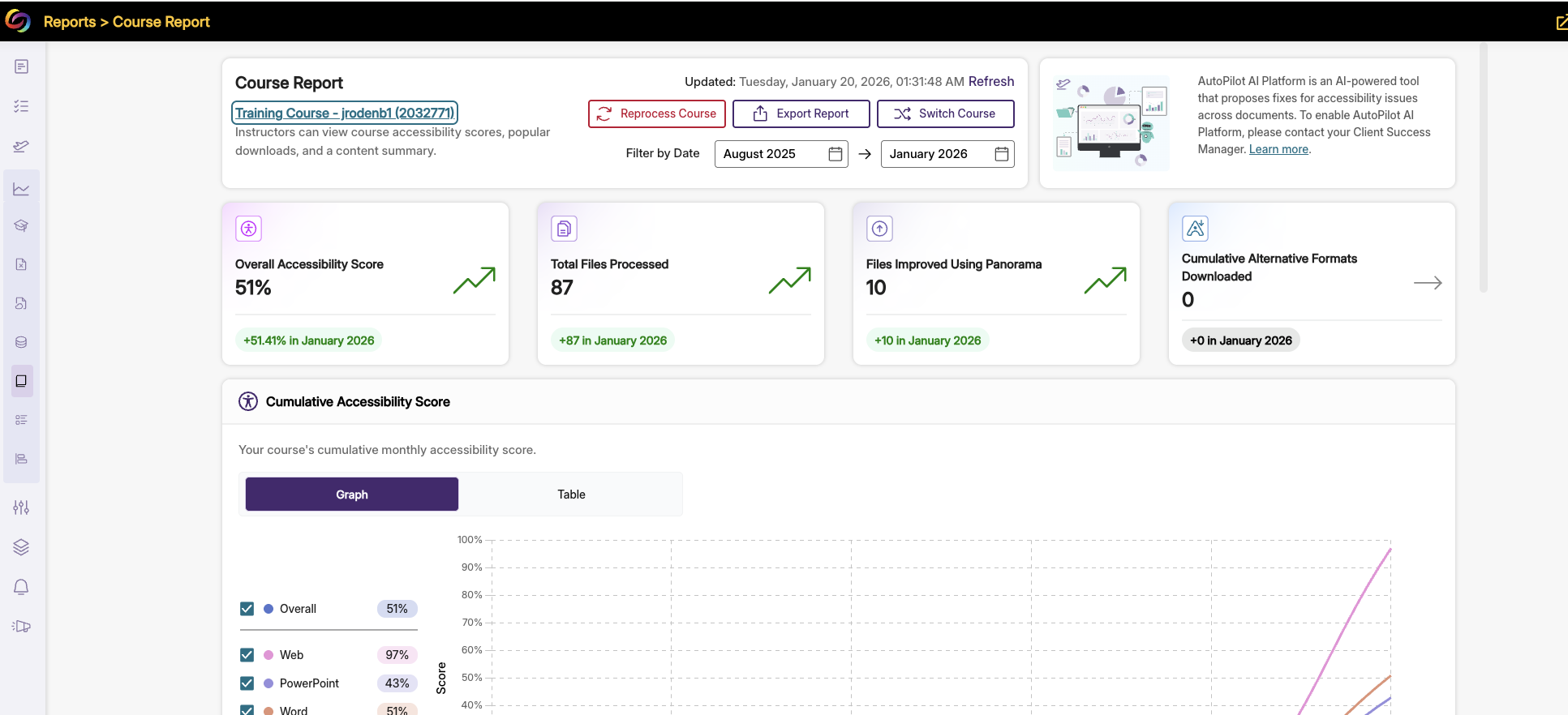The width and height of the screenshot is (1568, 715).
Task: Click the checklist icon in sidebar
Action: (22, 106)
